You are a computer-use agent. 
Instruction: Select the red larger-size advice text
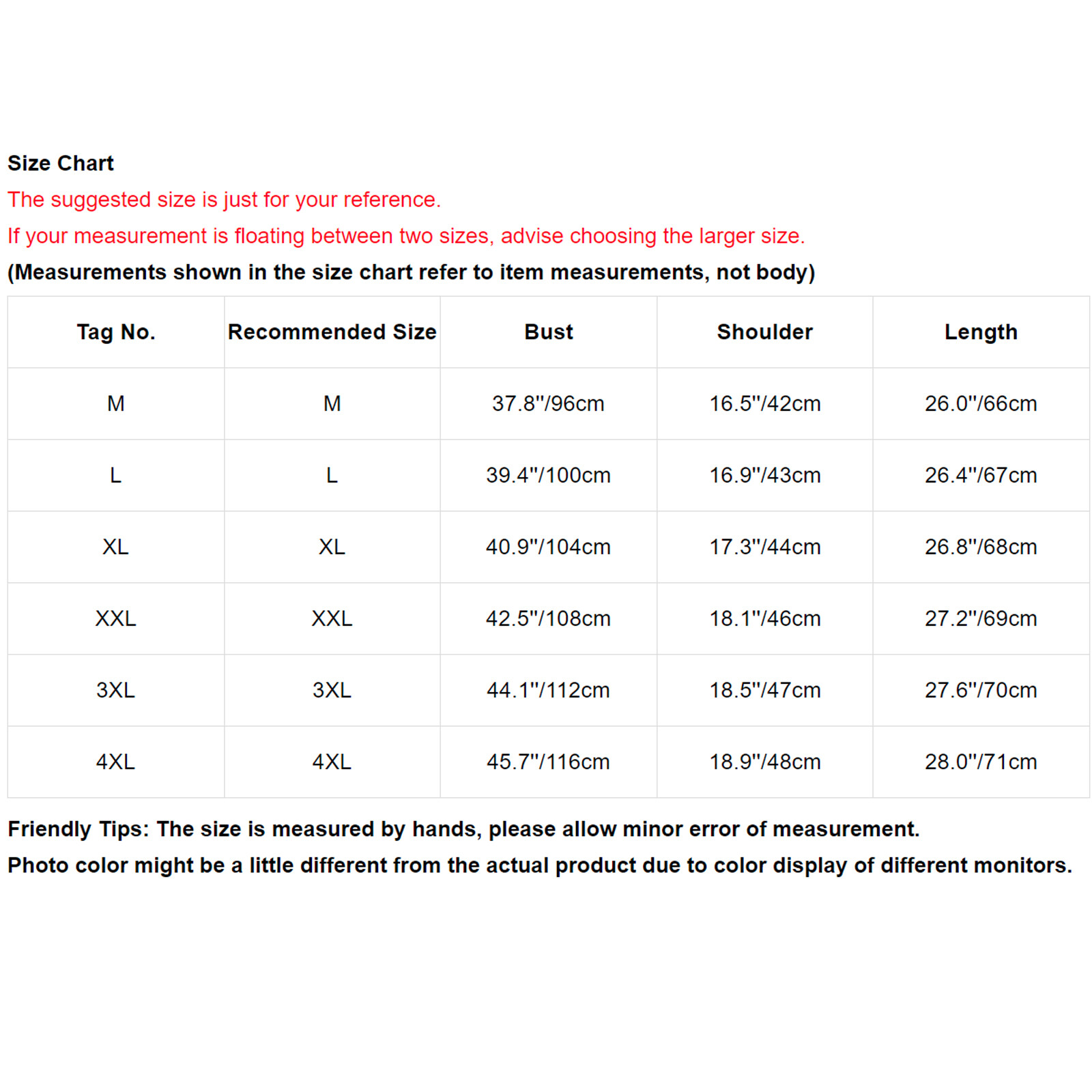tap(406, 235)
